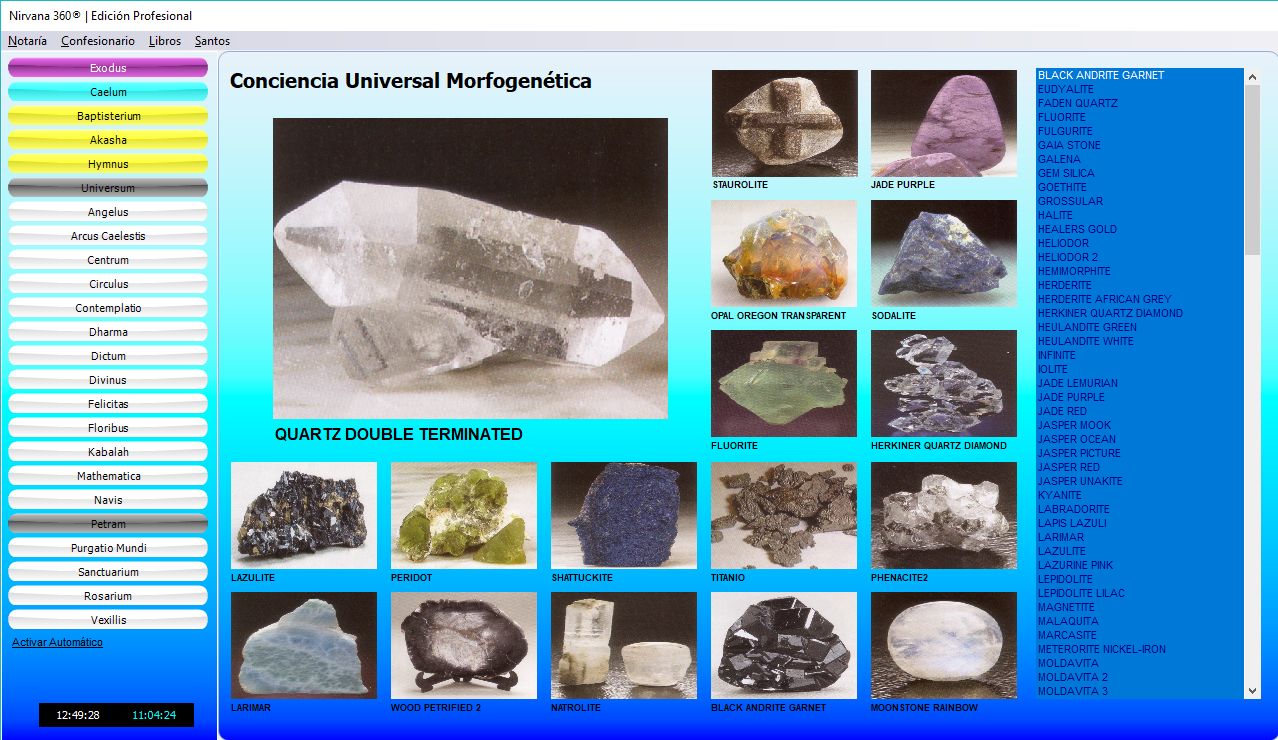Viewport: 1278px width, 740px height.
Task: Pick LAPIS LAZULI from the list
Action: coord(1140,523)
